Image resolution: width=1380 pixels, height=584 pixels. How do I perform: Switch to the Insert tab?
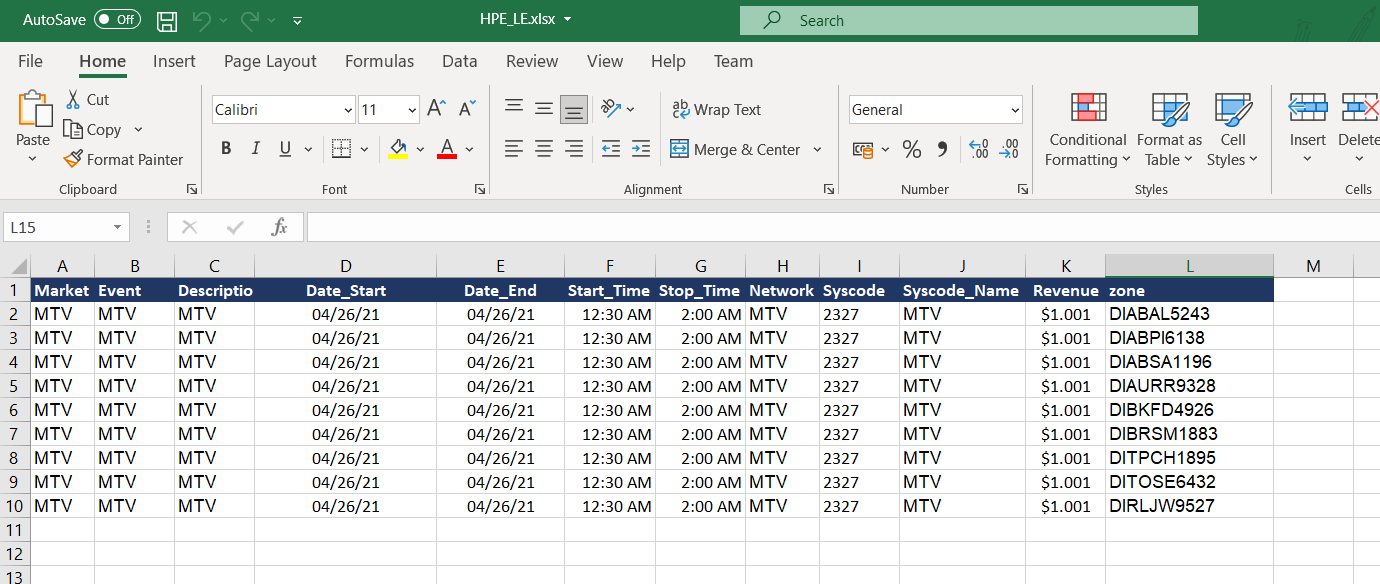(174, 61)
